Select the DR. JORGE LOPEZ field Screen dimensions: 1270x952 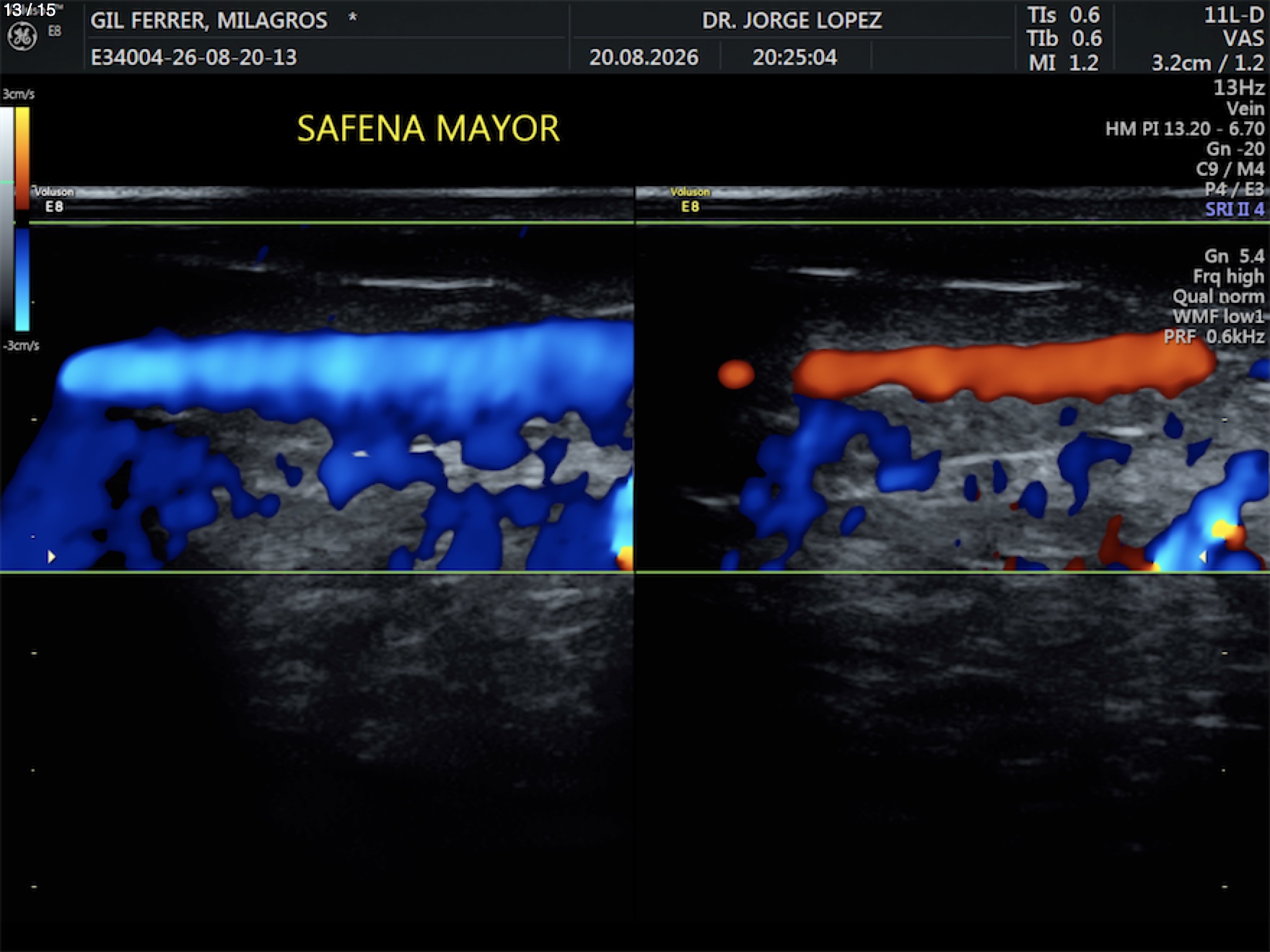(792, 20)
